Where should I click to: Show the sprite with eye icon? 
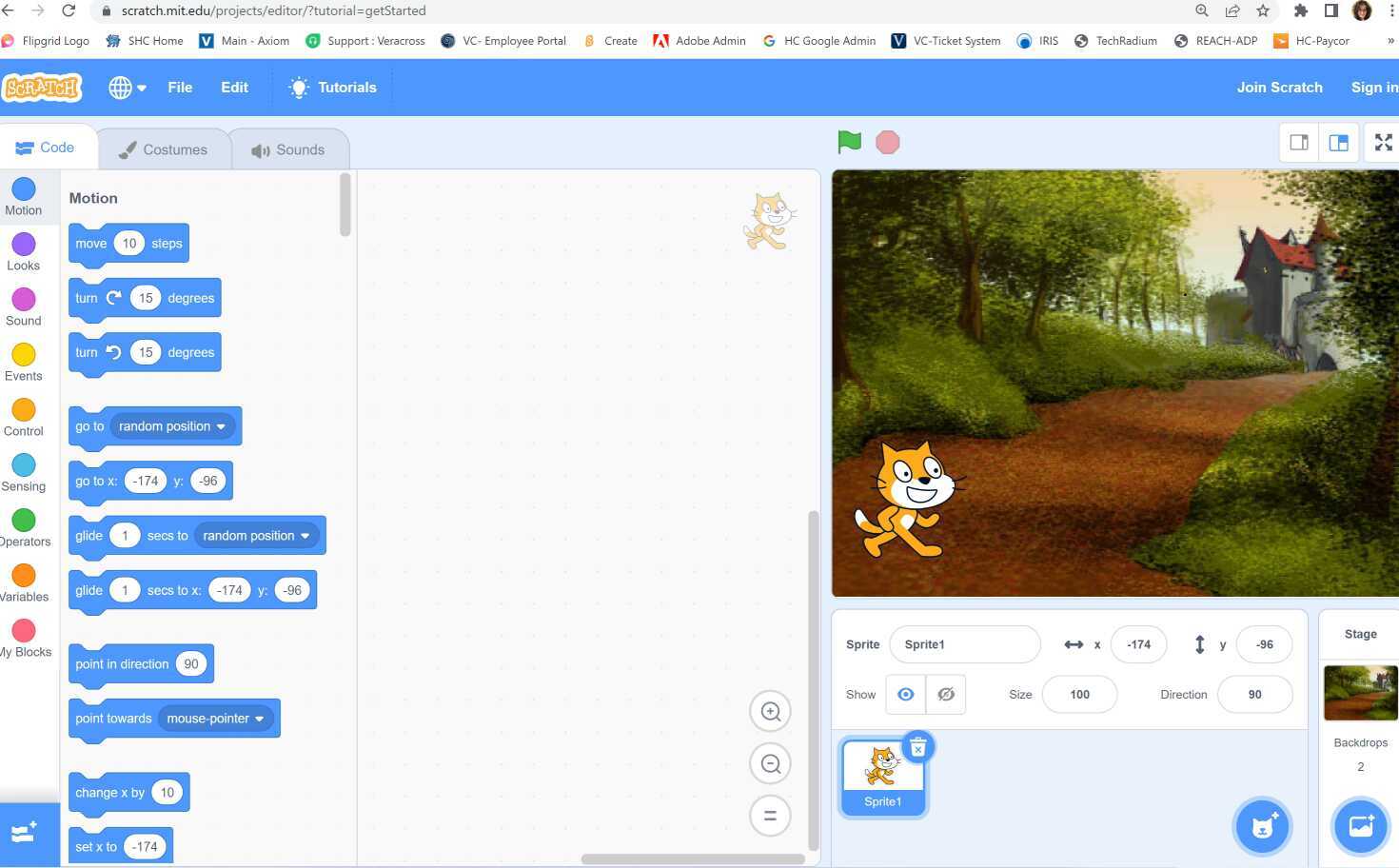click(906, 695)
